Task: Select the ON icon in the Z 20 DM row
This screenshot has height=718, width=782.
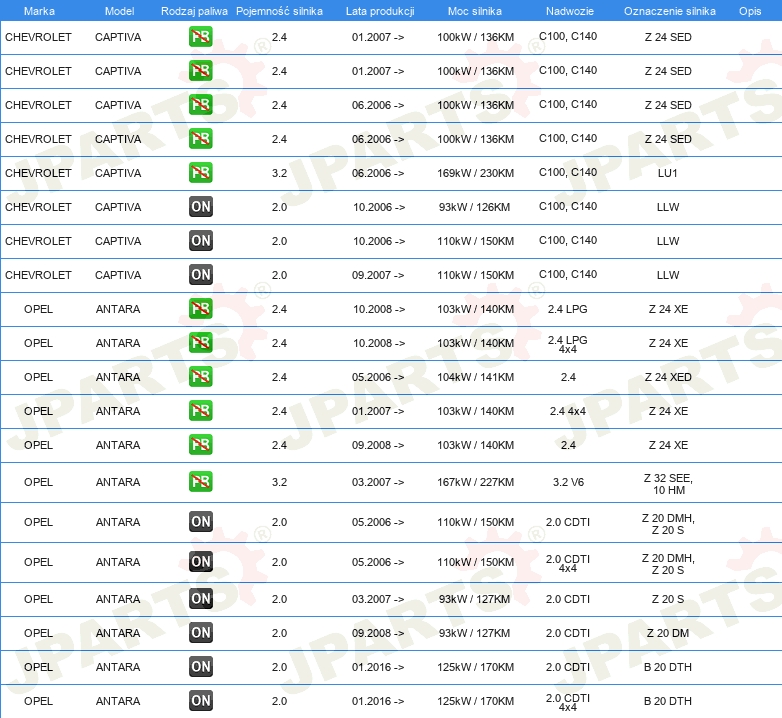Action: [x=201, y=633]
